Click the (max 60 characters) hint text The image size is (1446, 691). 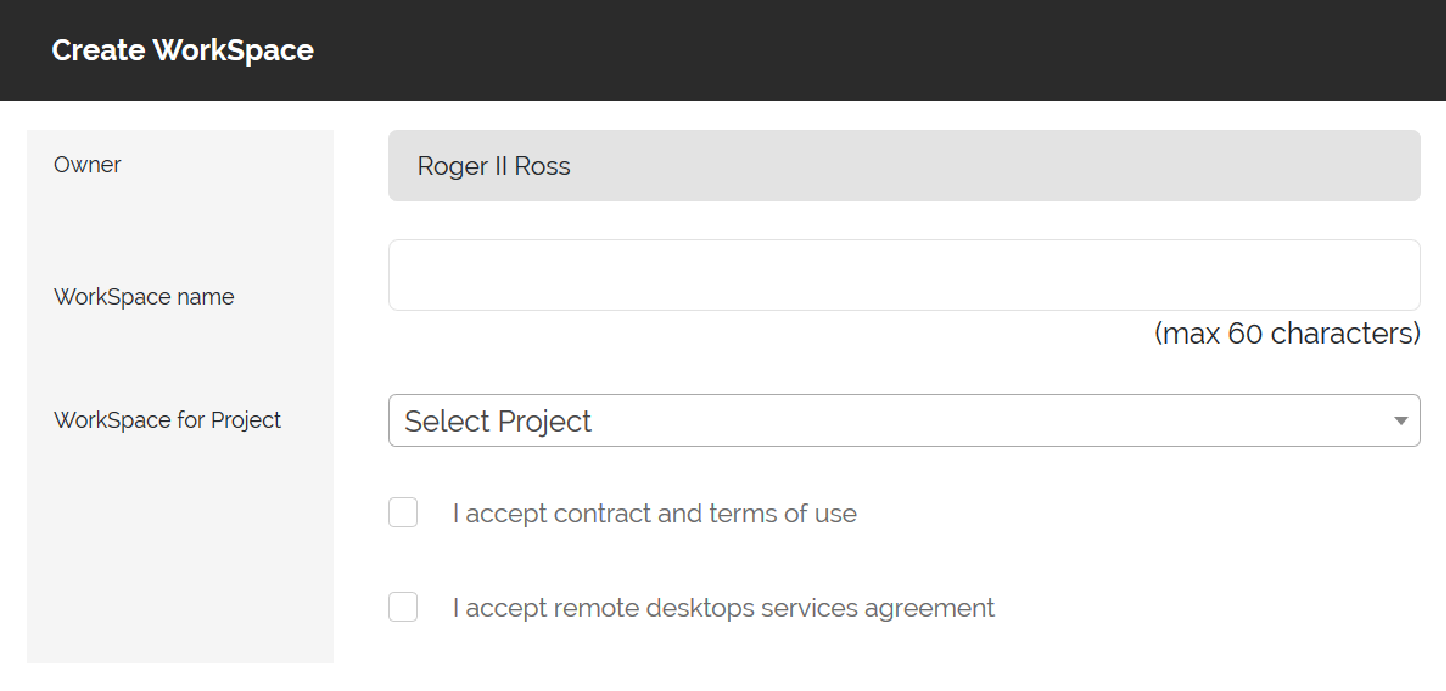[1288, 334]
